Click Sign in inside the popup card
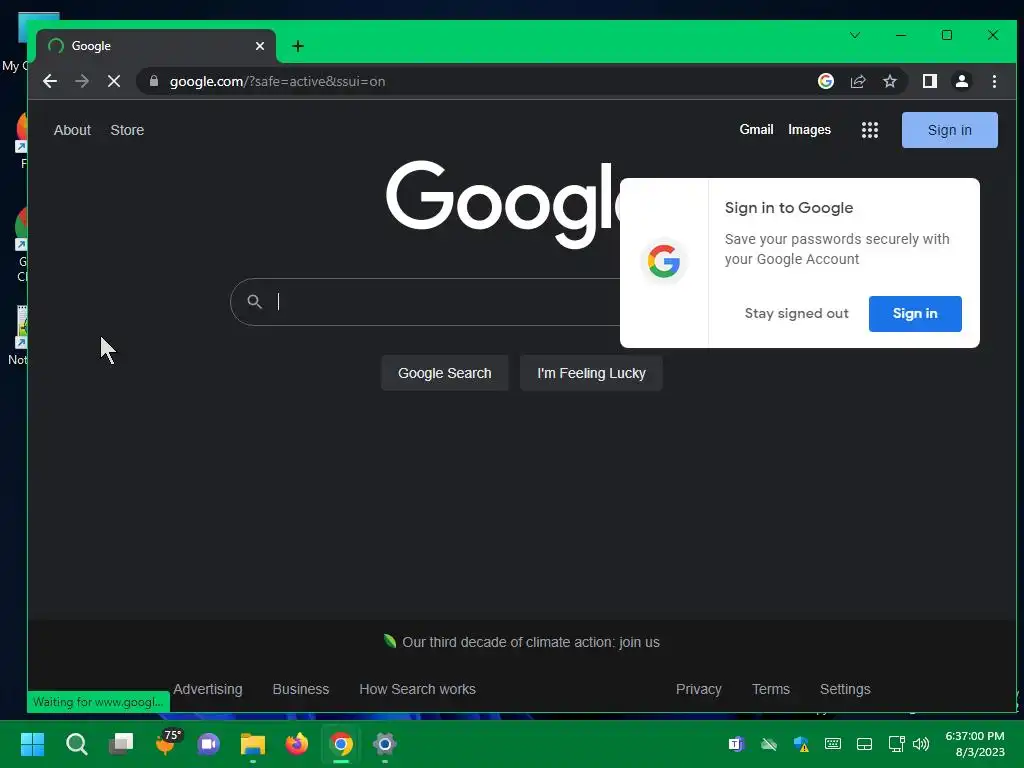The image size is (1024, 768). [915, 313]
